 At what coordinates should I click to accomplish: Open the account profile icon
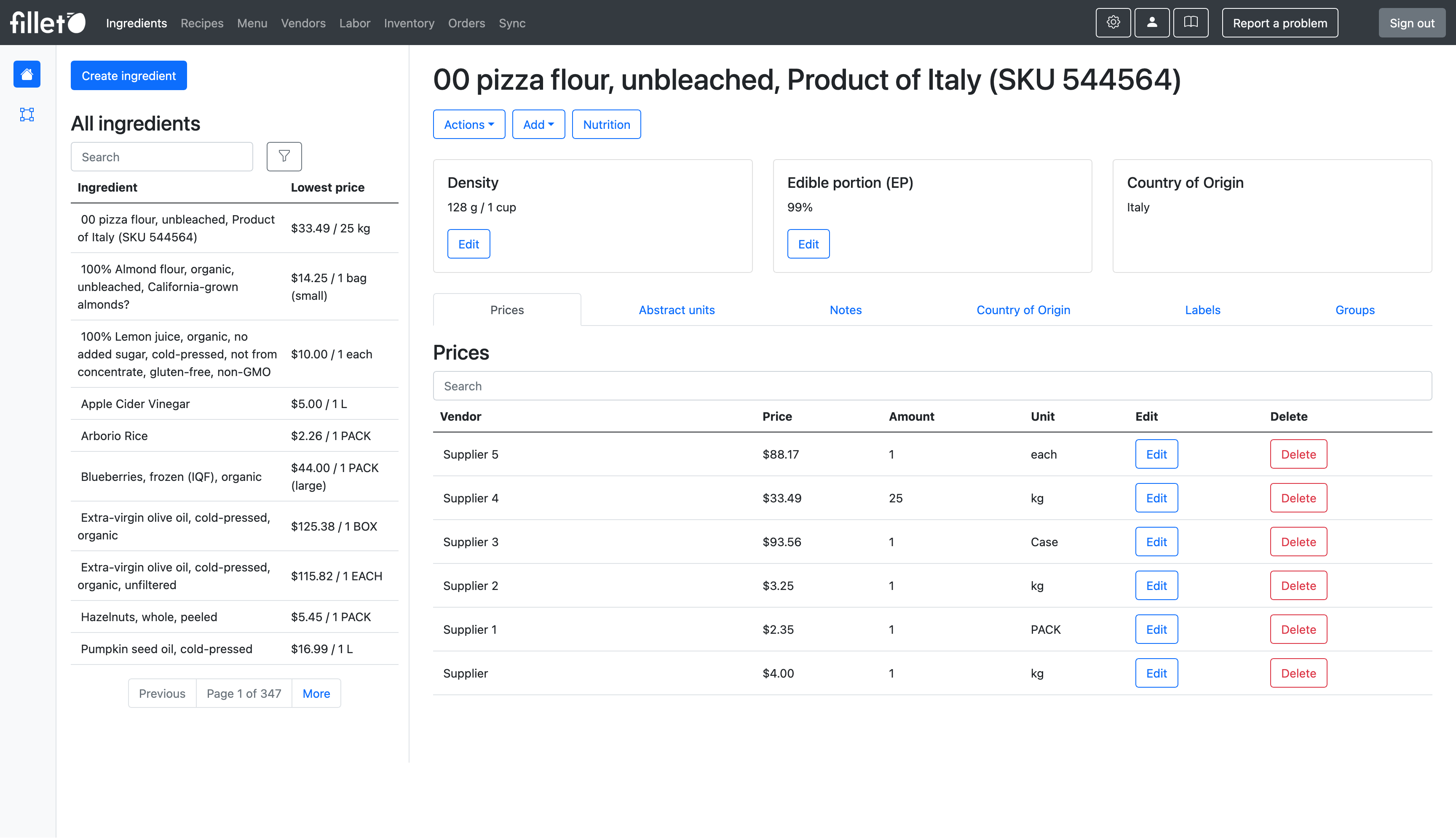pyautogui.click(x=1151, y=22)
